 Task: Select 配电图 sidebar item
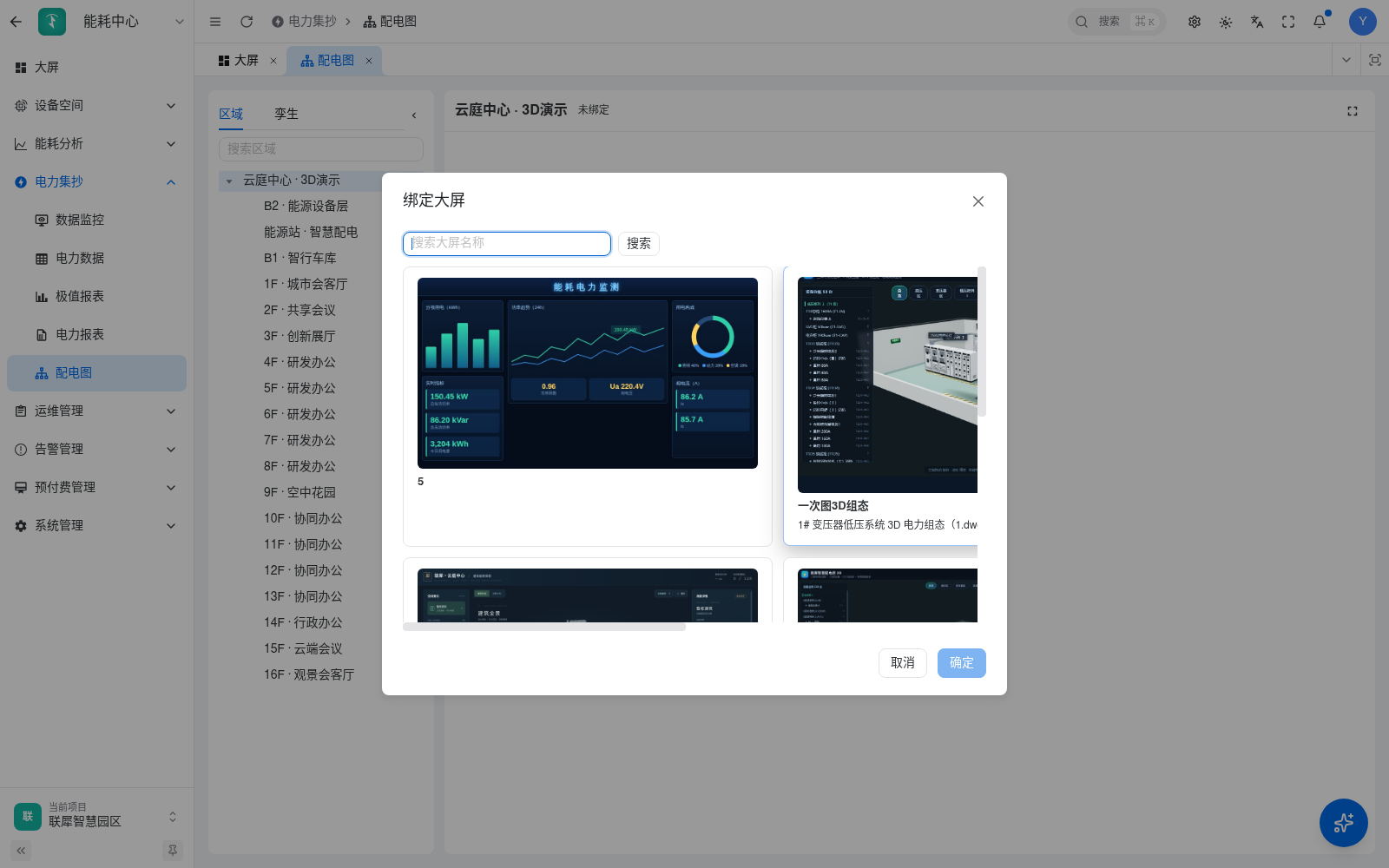[96, 372]
